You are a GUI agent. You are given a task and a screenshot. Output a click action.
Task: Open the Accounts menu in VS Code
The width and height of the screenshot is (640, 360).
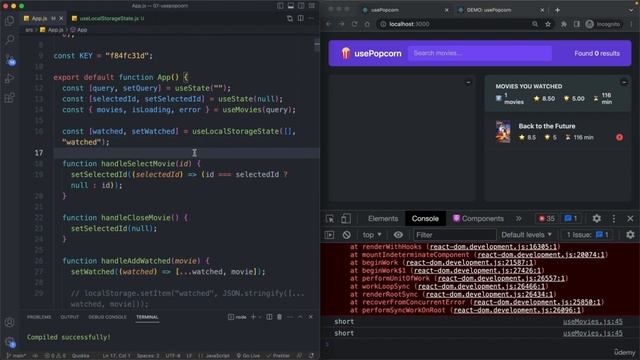(9, 322)
